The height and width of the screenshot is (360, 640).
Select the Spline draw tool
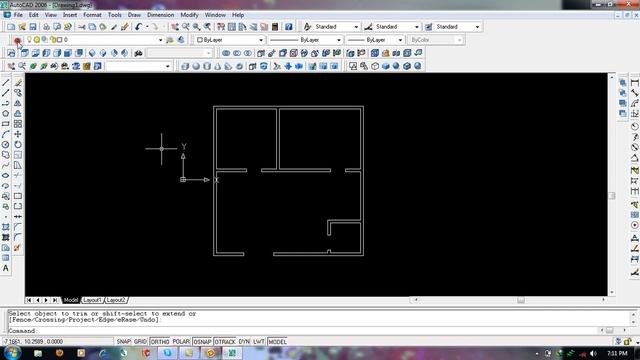click(x=6, y=165)
